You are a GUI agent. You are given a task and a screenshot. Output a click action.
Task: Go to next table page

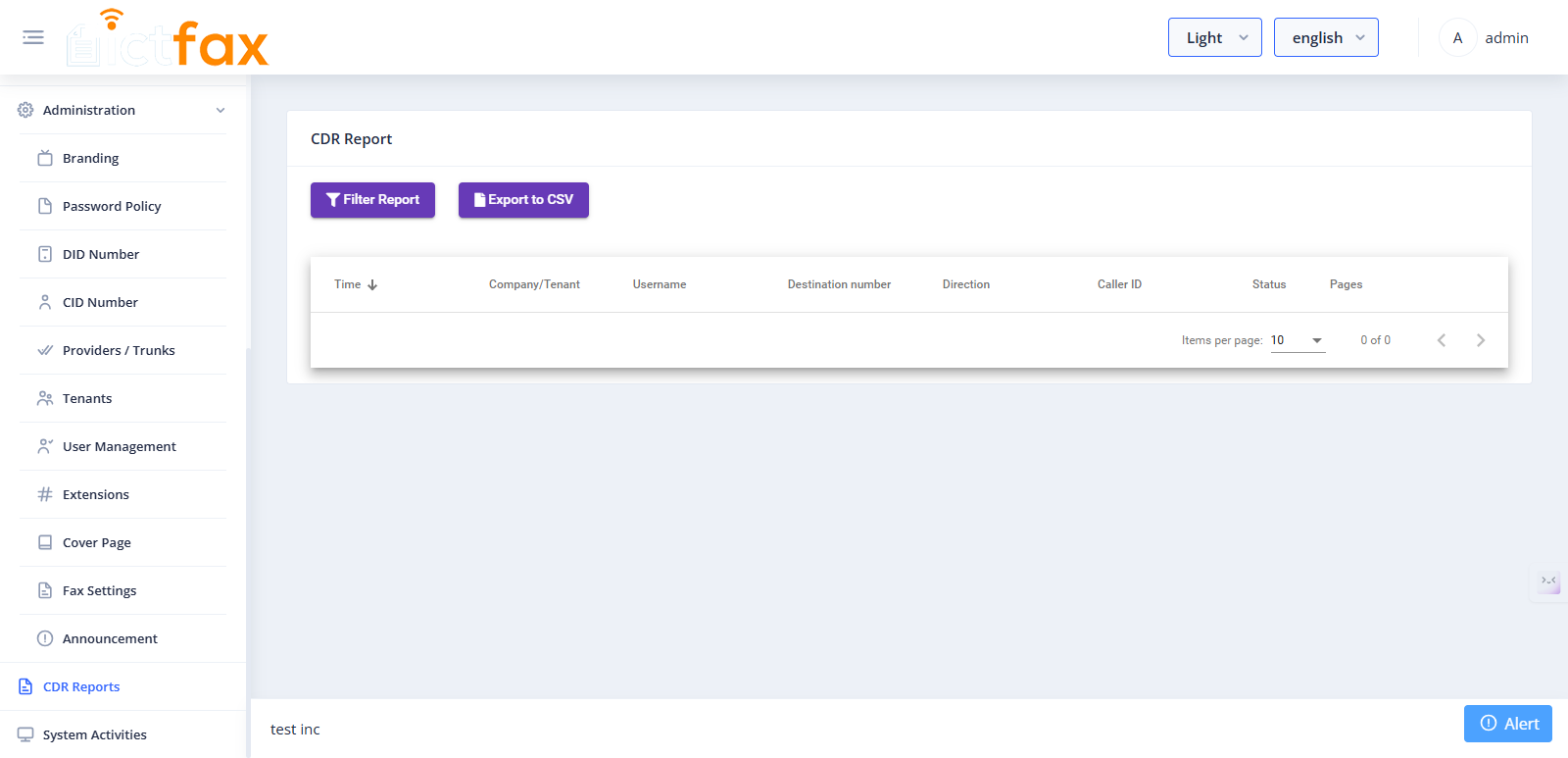point(1481,340)
